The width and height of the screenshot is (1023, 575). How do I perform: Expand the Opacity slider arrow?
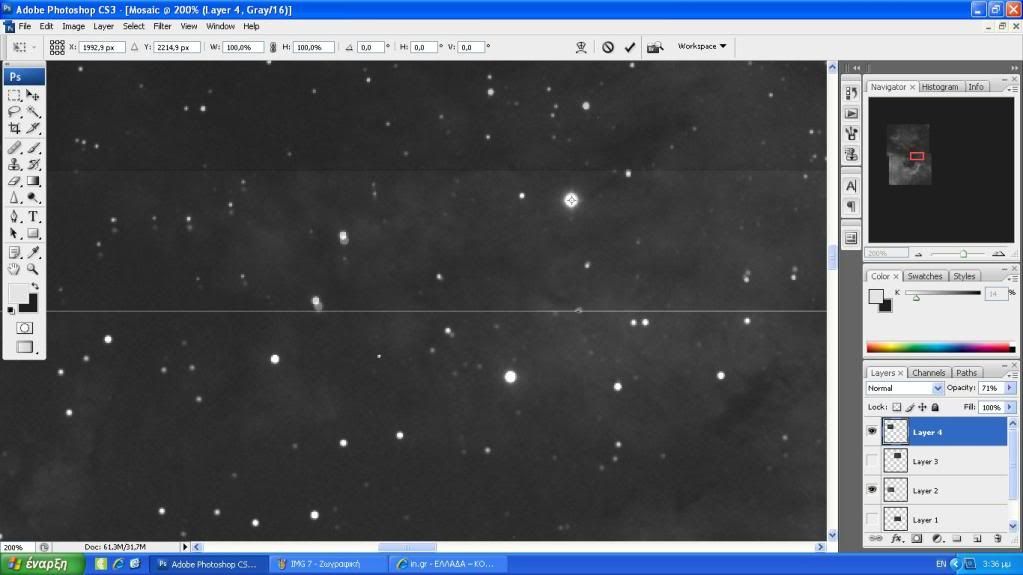pos(1010,388)
